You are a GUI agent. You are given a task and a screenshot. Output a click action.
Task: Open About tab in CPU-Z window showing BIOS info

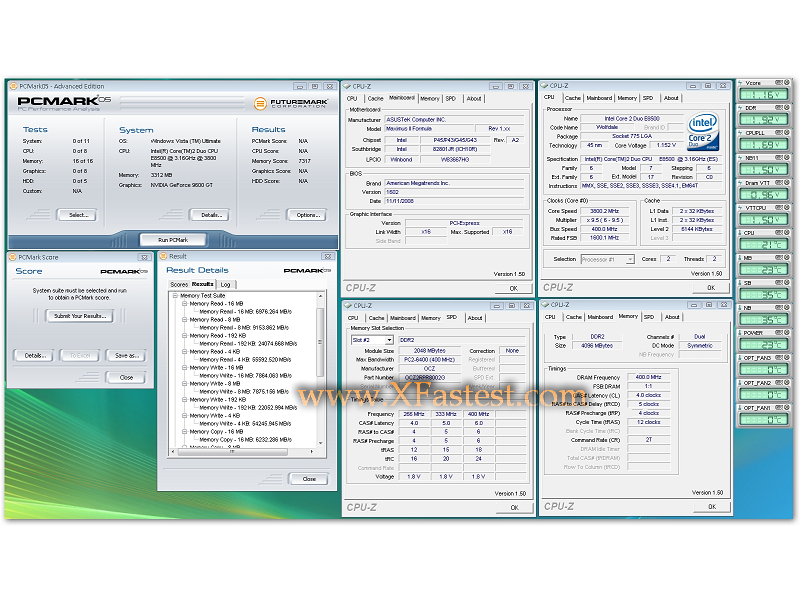(474, 98)
